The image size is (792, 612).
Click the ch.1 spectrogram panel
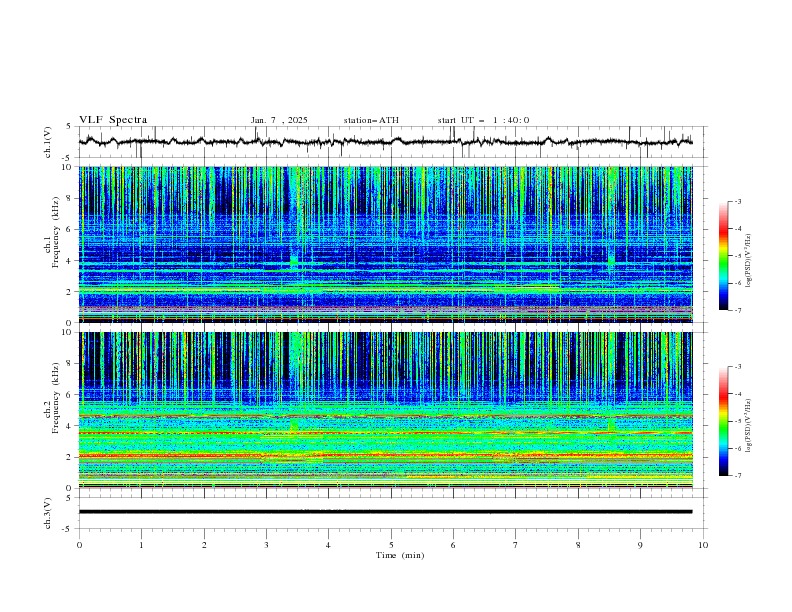tap(385, 244)
